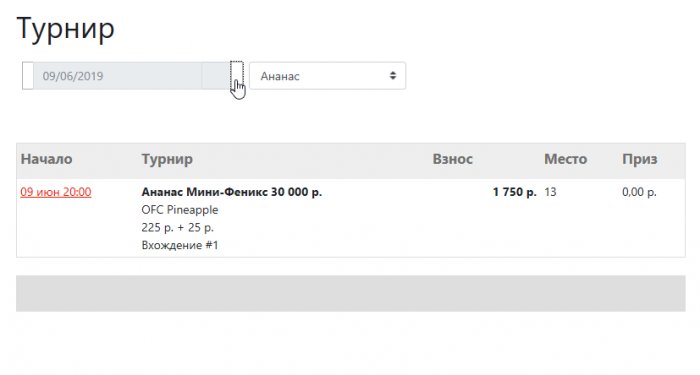Image resolution: width=700 pixels, height=375 pixels.
Task: Click the 1 750 р. fee value
Action: [x=515, y=192]
